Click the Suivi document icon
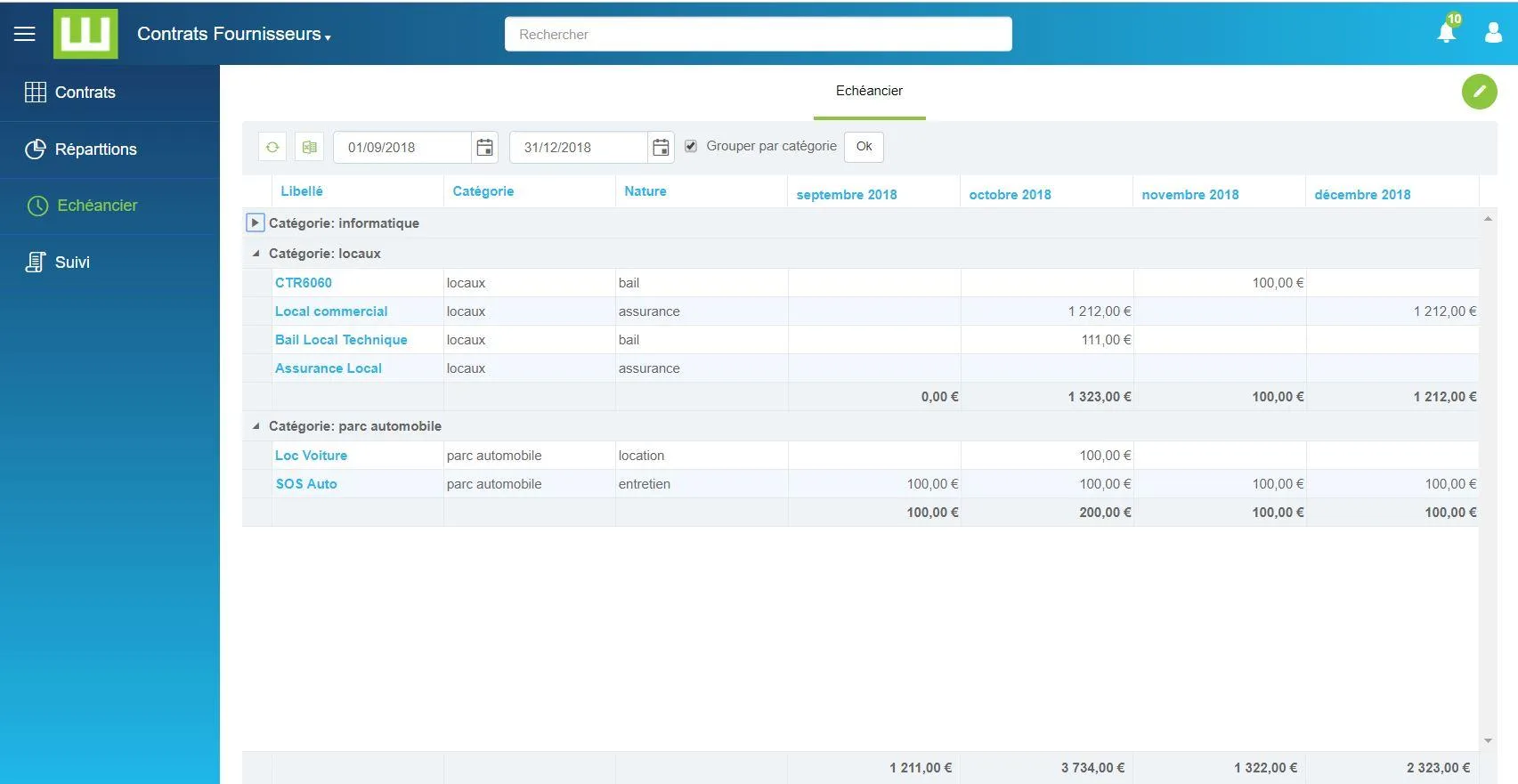Screen dimensions: 1518x784 [36, 263]
